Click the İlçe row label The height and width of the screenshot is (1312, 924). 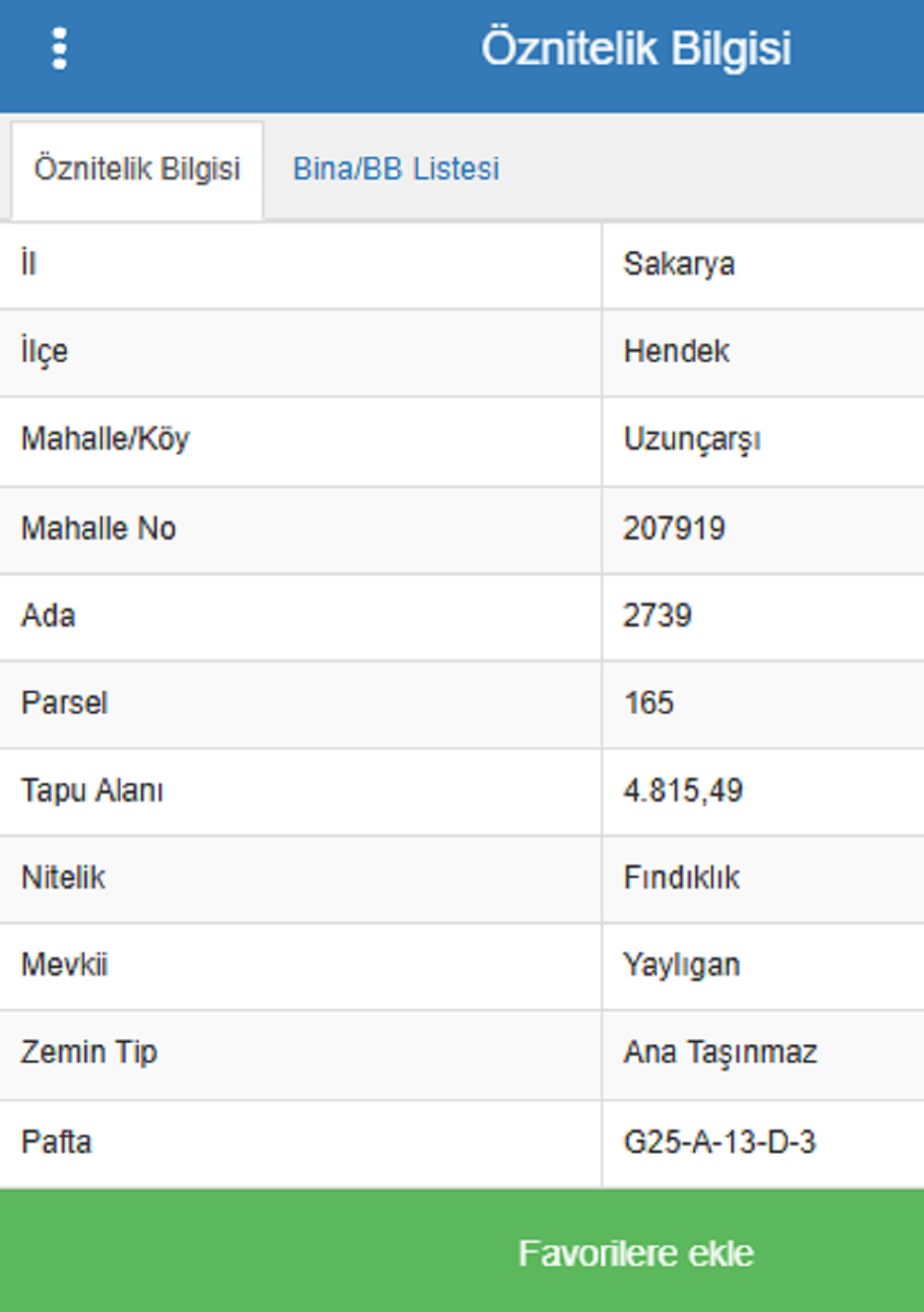coord(44,351)
